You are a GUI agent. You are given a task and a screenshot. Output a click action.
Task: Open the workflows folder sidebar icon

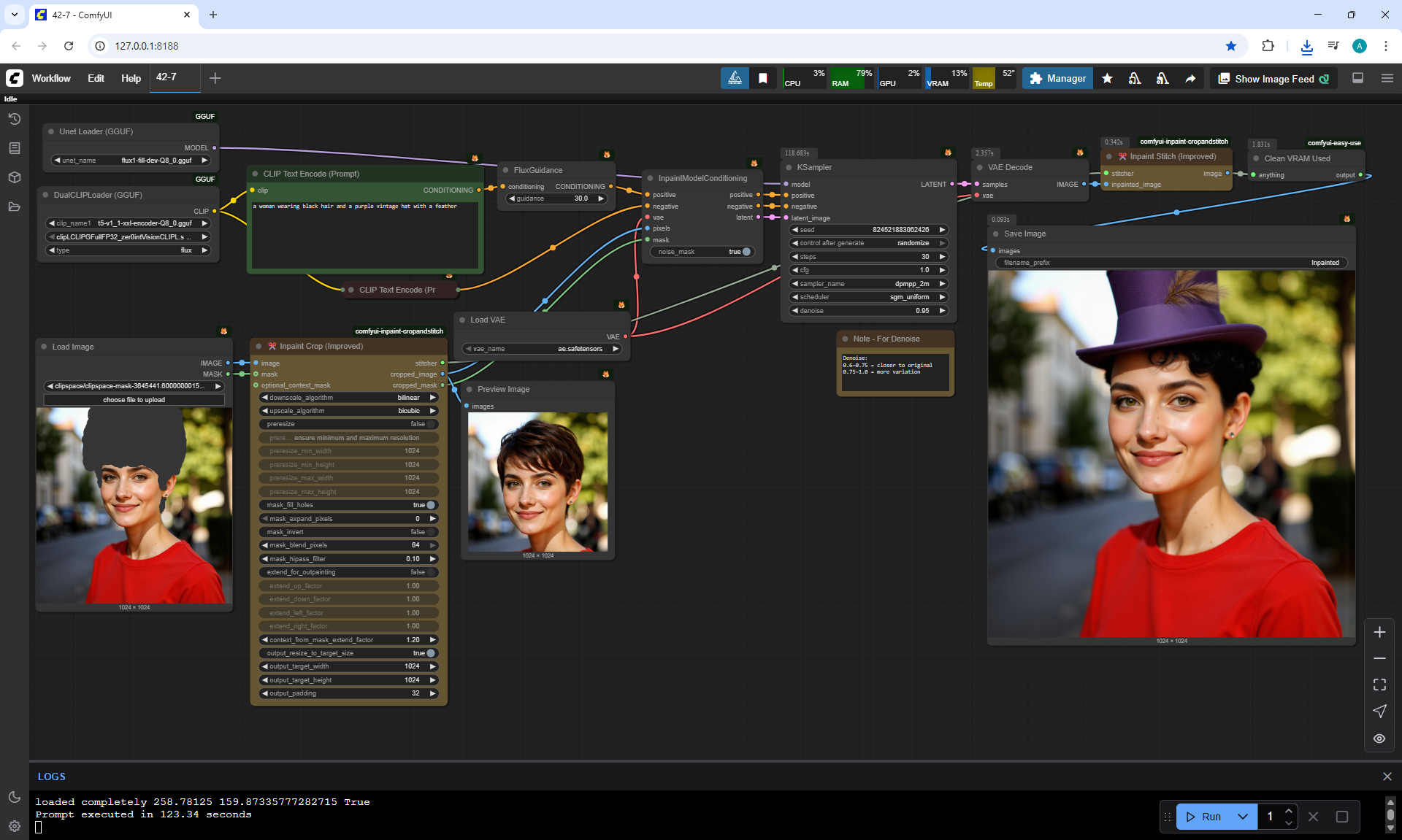(14, 207)
